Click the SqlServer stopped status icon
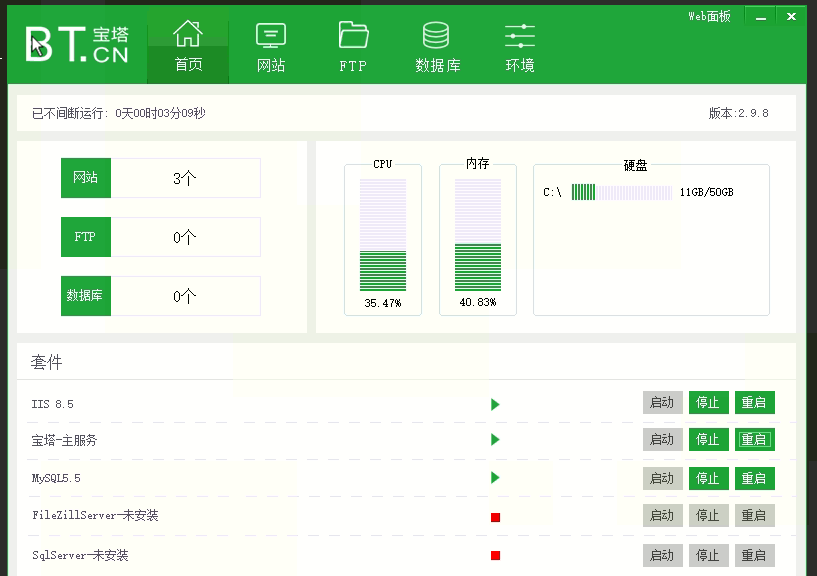Viewport: 817px width, 576px height. click(496, 556)
